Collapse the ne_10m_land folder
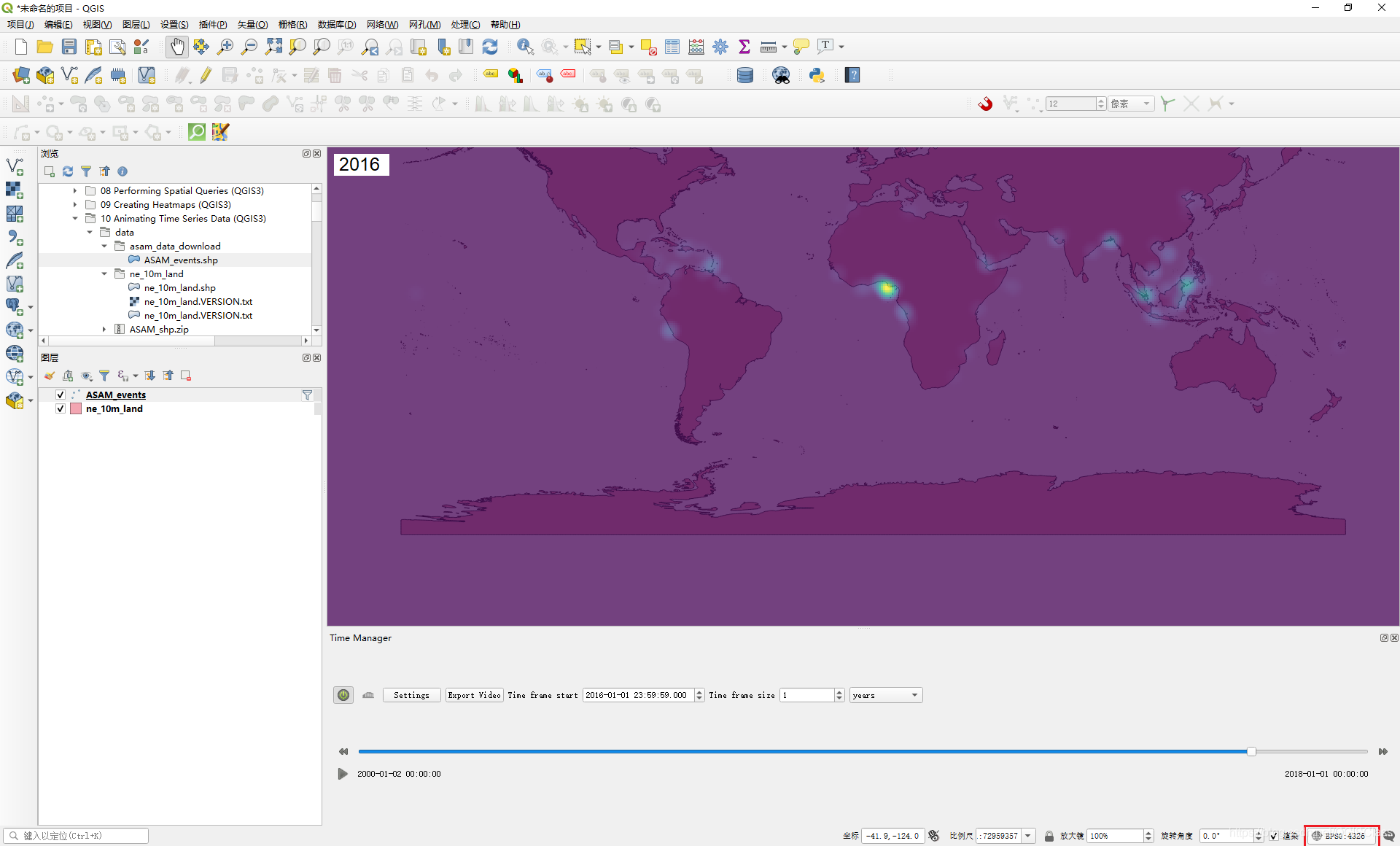This screenshot has height=846, width=1400. tap(104, 274)
